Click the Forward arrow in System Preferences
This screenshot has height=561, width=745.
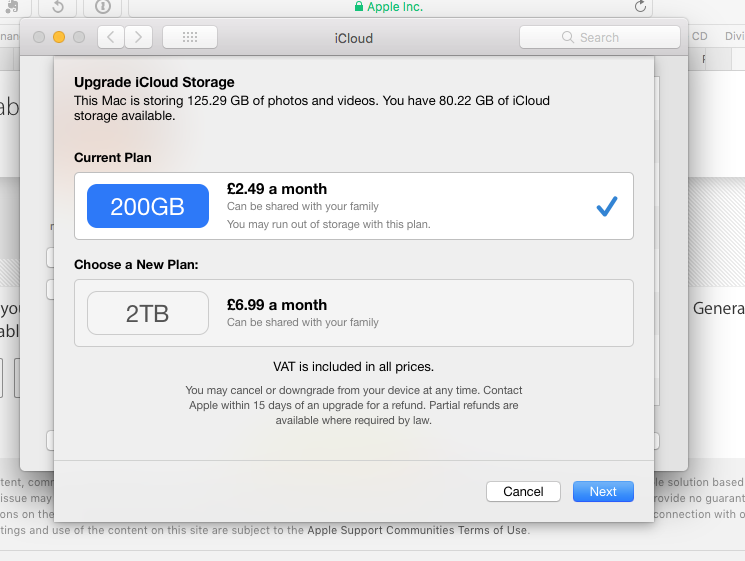coord(139,38)
